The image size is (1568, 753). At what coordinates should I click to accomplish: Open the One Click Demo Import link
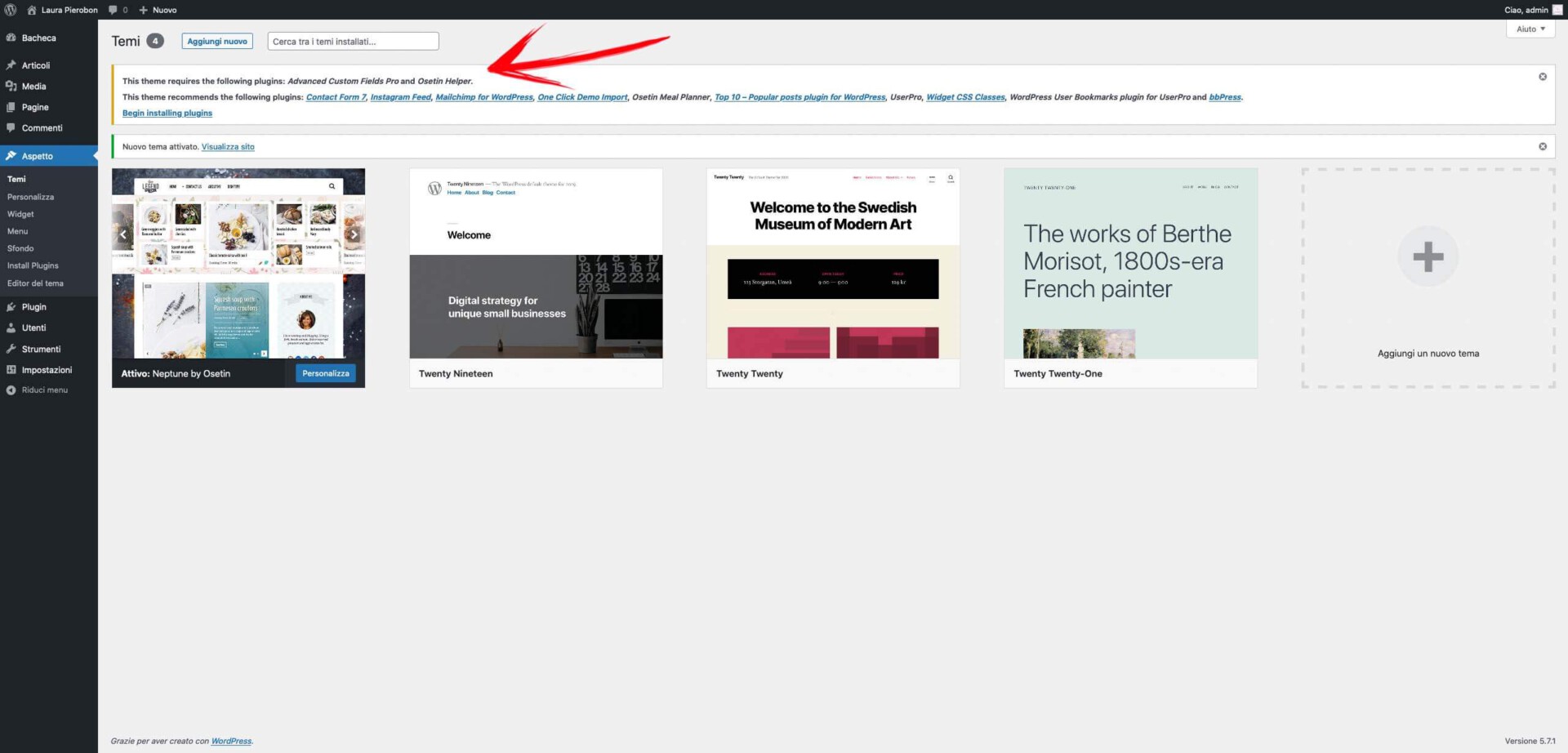coord(582,97)
